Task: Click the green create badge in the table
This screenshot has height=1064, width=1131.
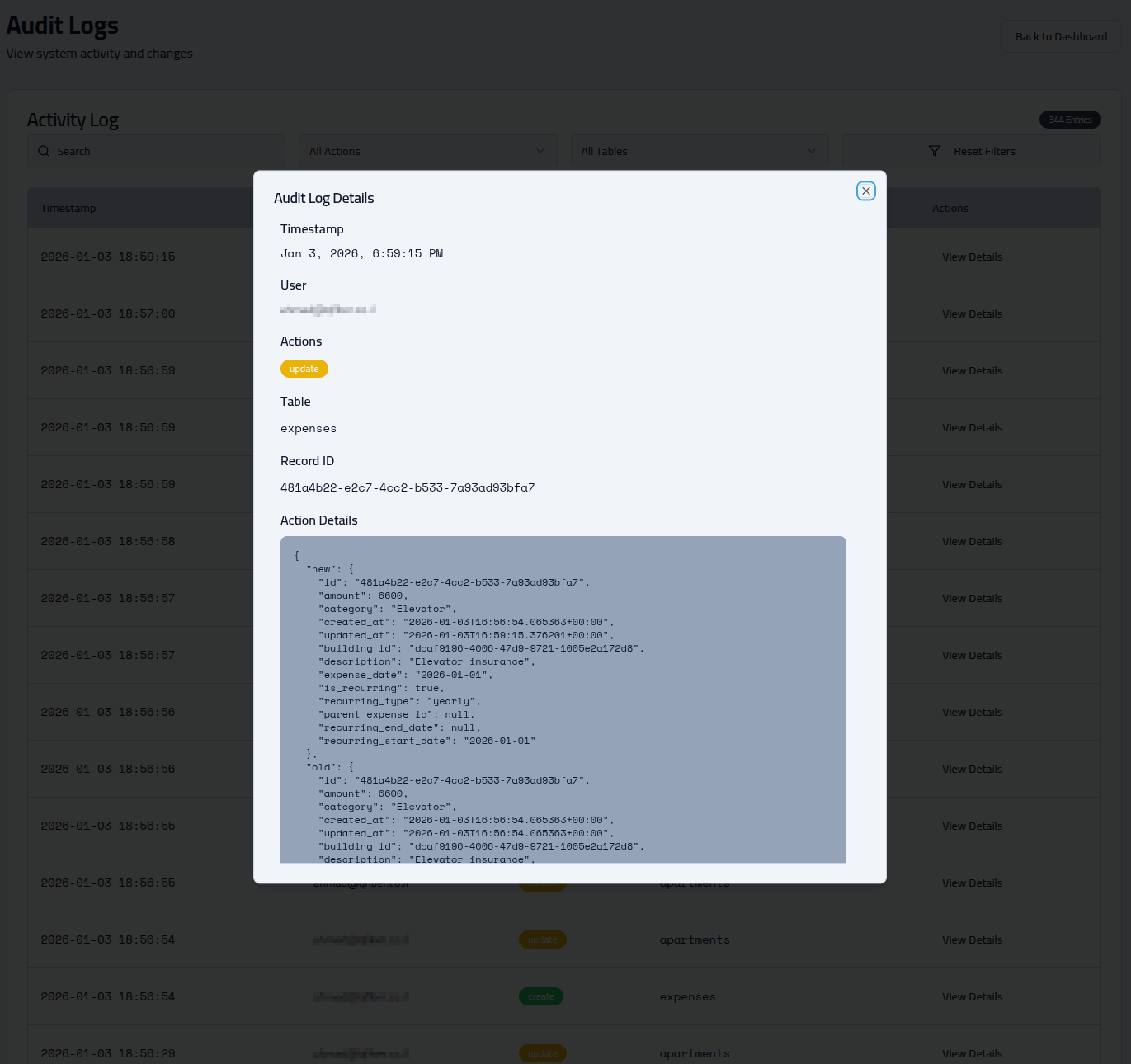Action: (541, 997)
